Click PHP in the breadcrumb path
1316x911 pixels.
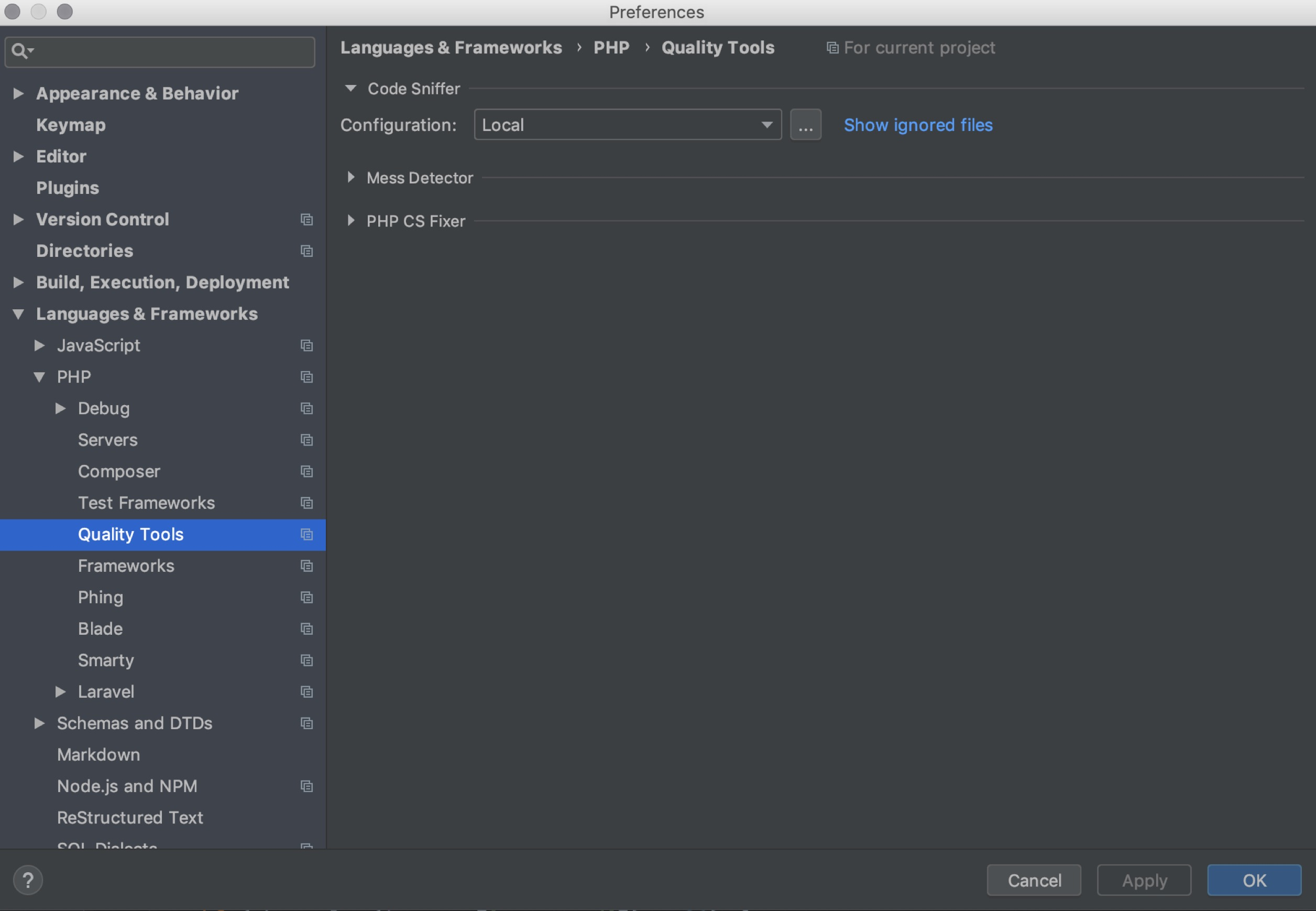pos(611,47)
